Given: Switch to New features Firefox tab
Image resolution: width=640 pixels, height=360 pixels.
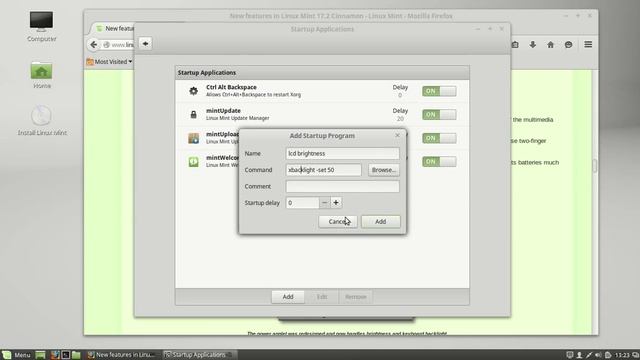Looking at the screenshot, I should pyautogui.click(x=114, y=28).
